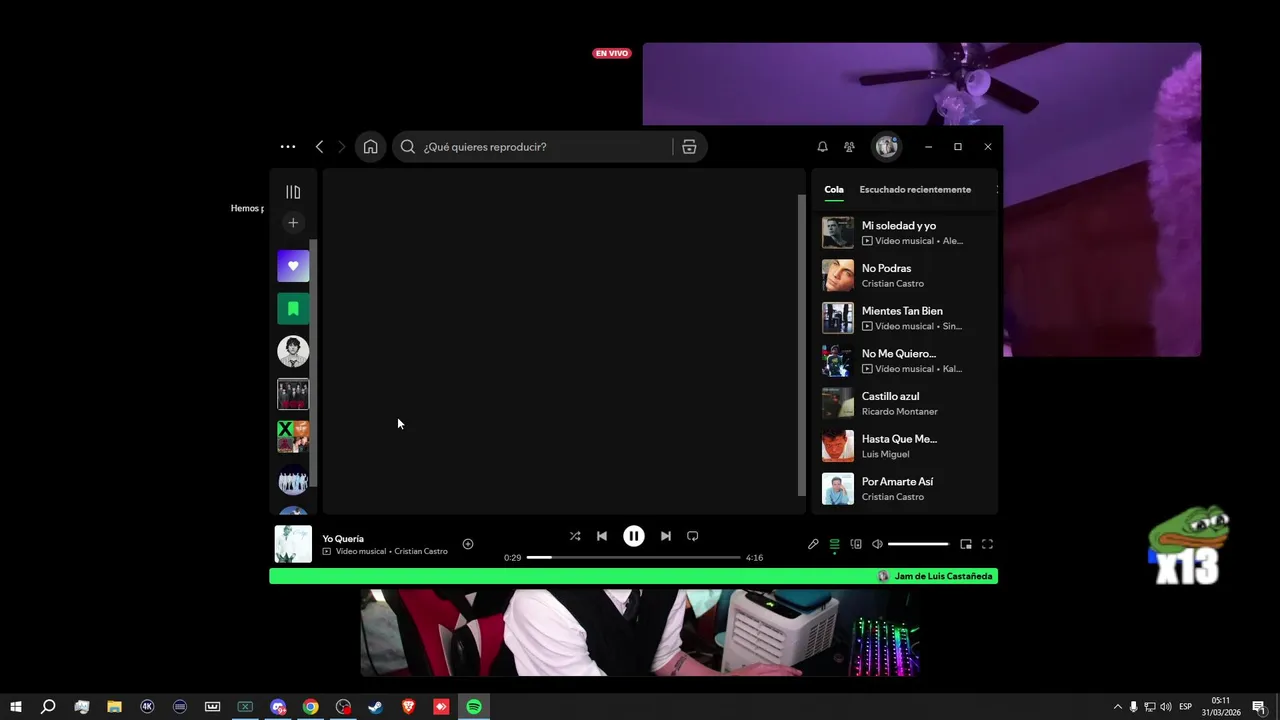Enter full screen mode
The width and height of the screenshot is (1280, 720).
tap(987, 544)
